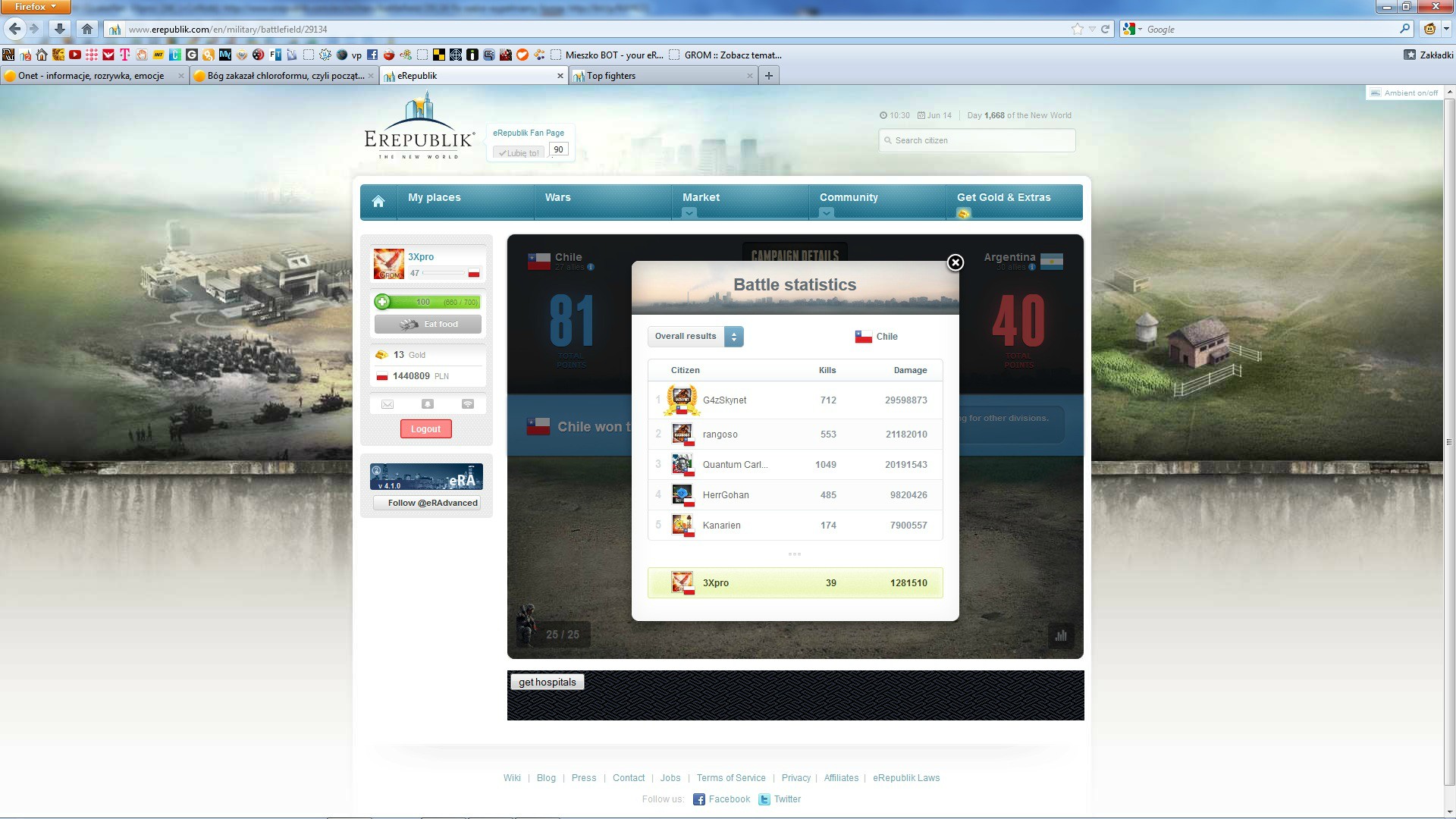Viewport: 1456px width, 819px height.
Task: Go back with the browser back arrow
Action: (x=15, y=29)
